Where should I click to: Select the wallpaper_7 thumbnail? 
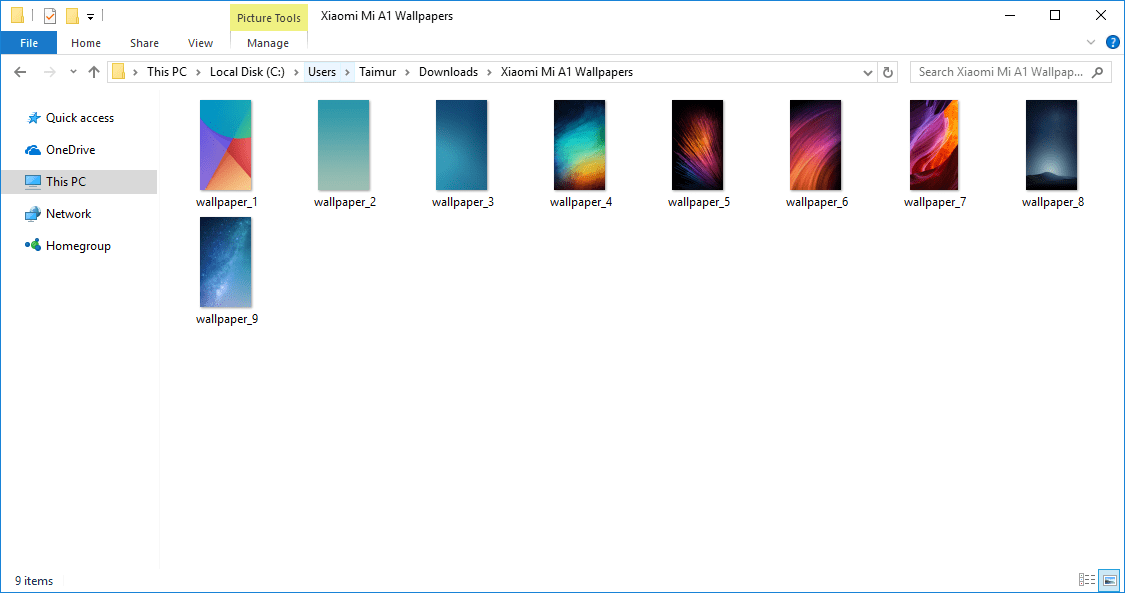934,146
